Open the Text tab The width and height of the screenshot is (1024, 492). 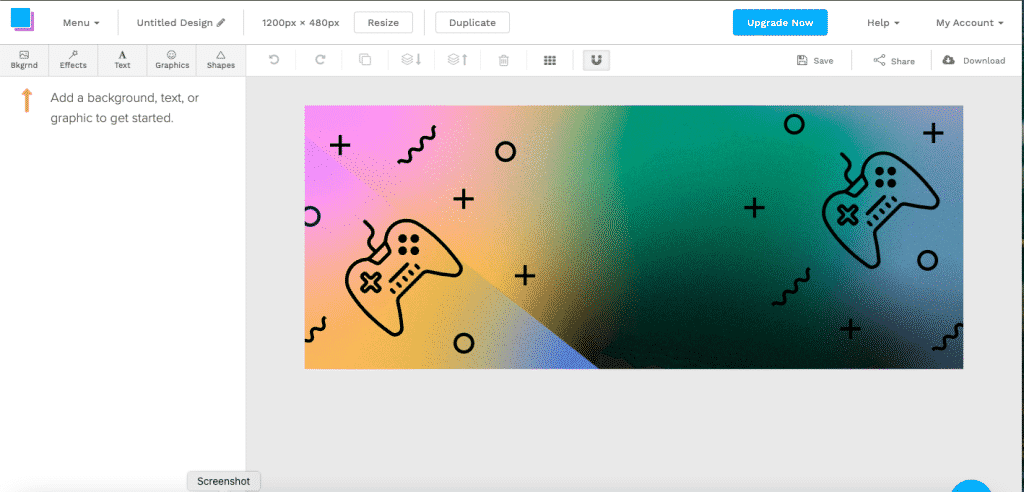[x=122, y=60]
